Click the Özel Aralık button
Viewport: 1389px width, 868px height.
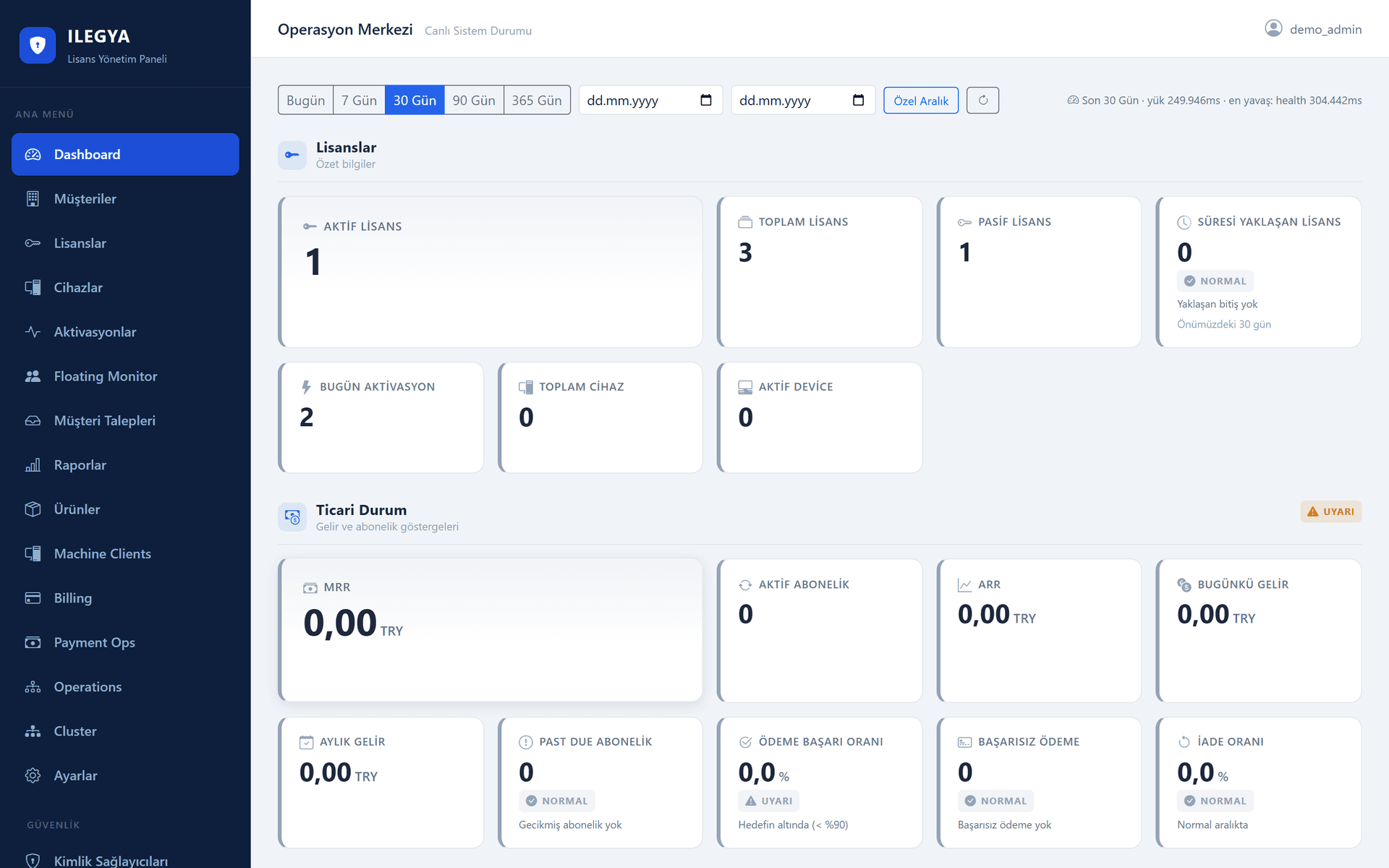(921, 101)
